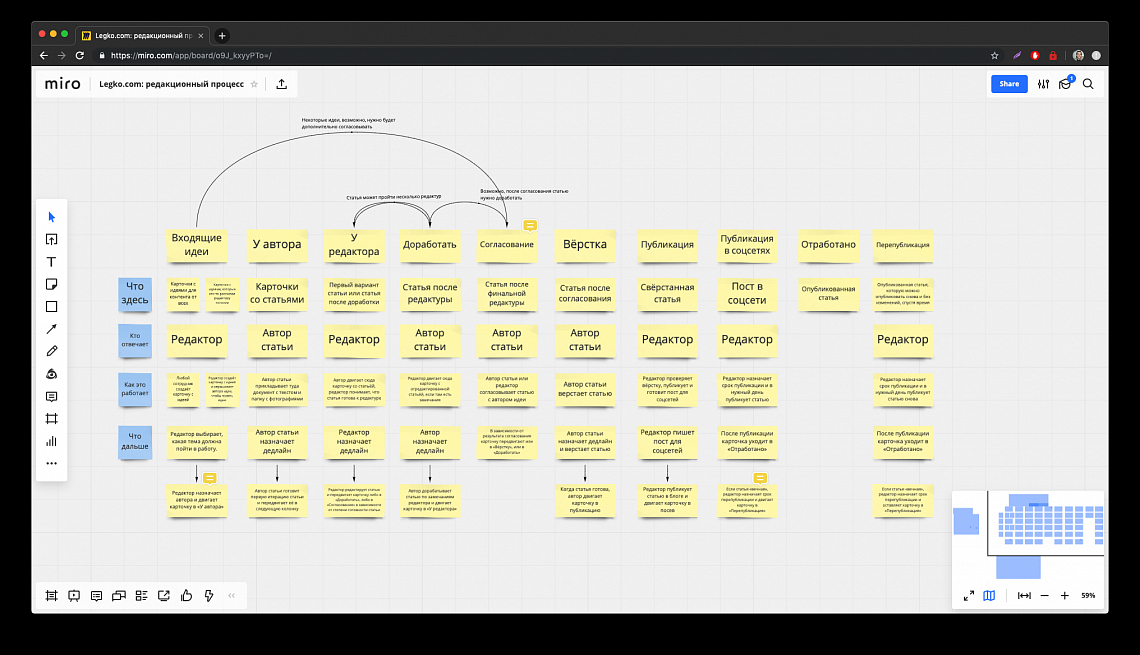Select the Text tool in left toolbar

coord(52,262)
